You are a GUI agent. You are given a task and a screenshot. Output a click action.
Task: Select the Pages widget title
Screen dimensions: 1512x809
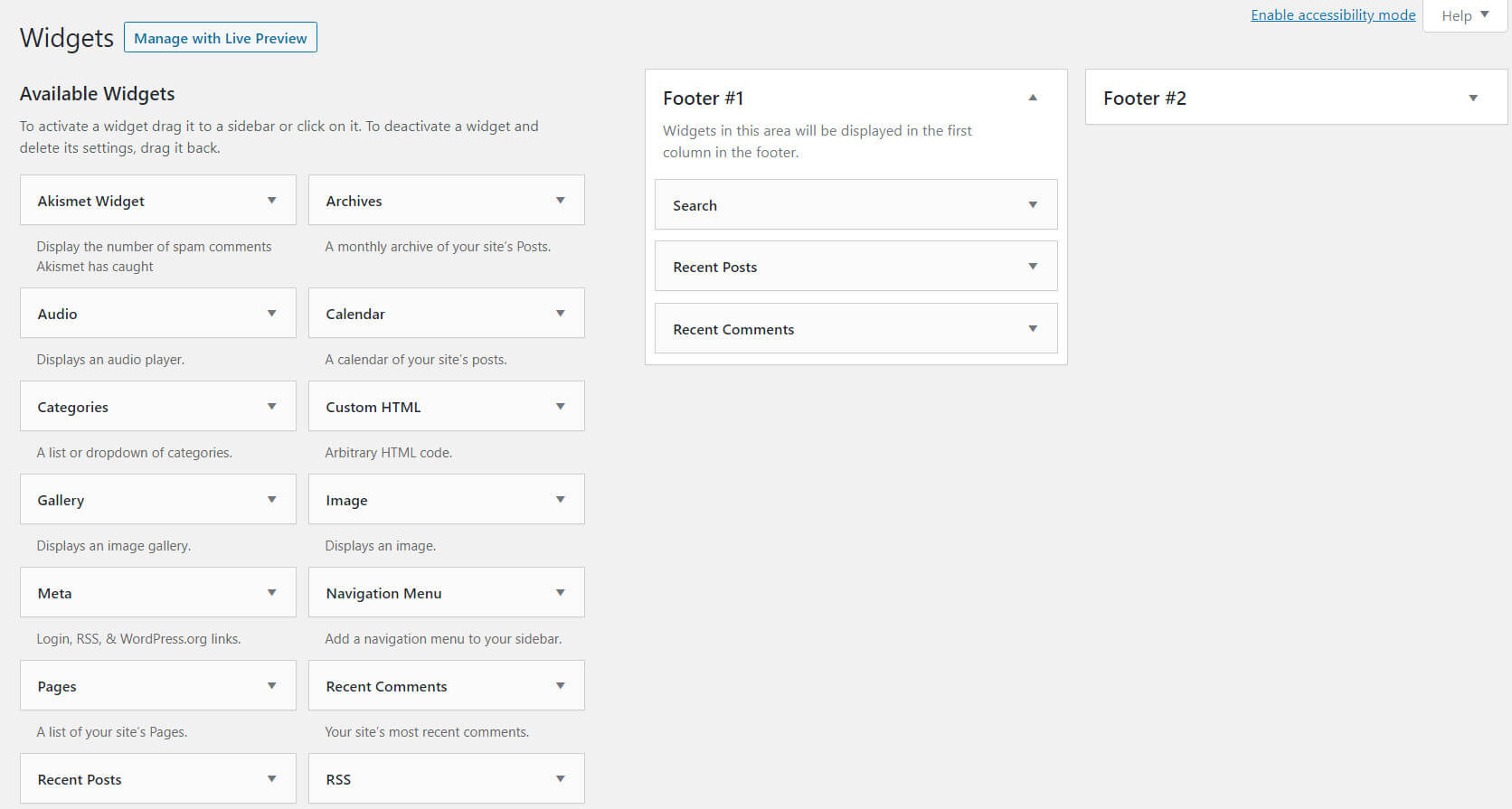click(x=57, y=686)
